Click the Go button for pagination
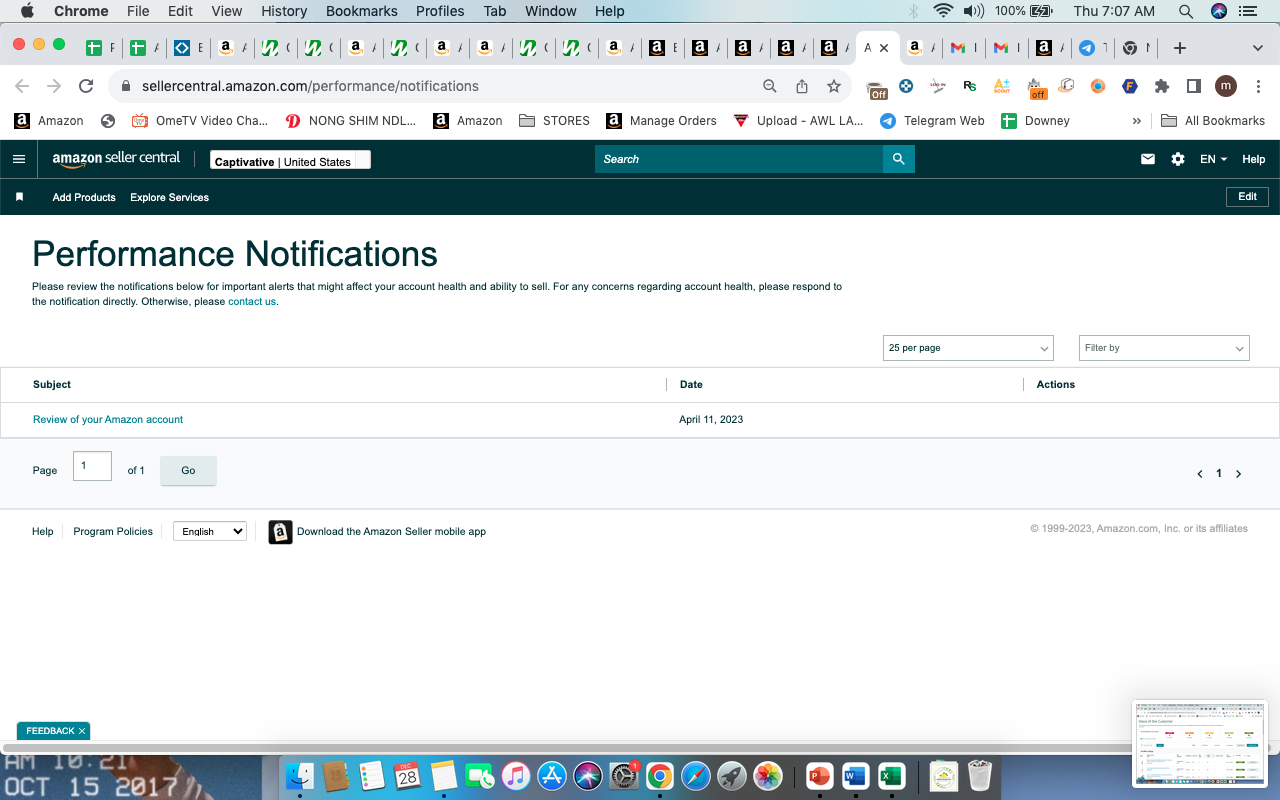The height and width of the screenshot is (800, 1280). pos(188,470)
